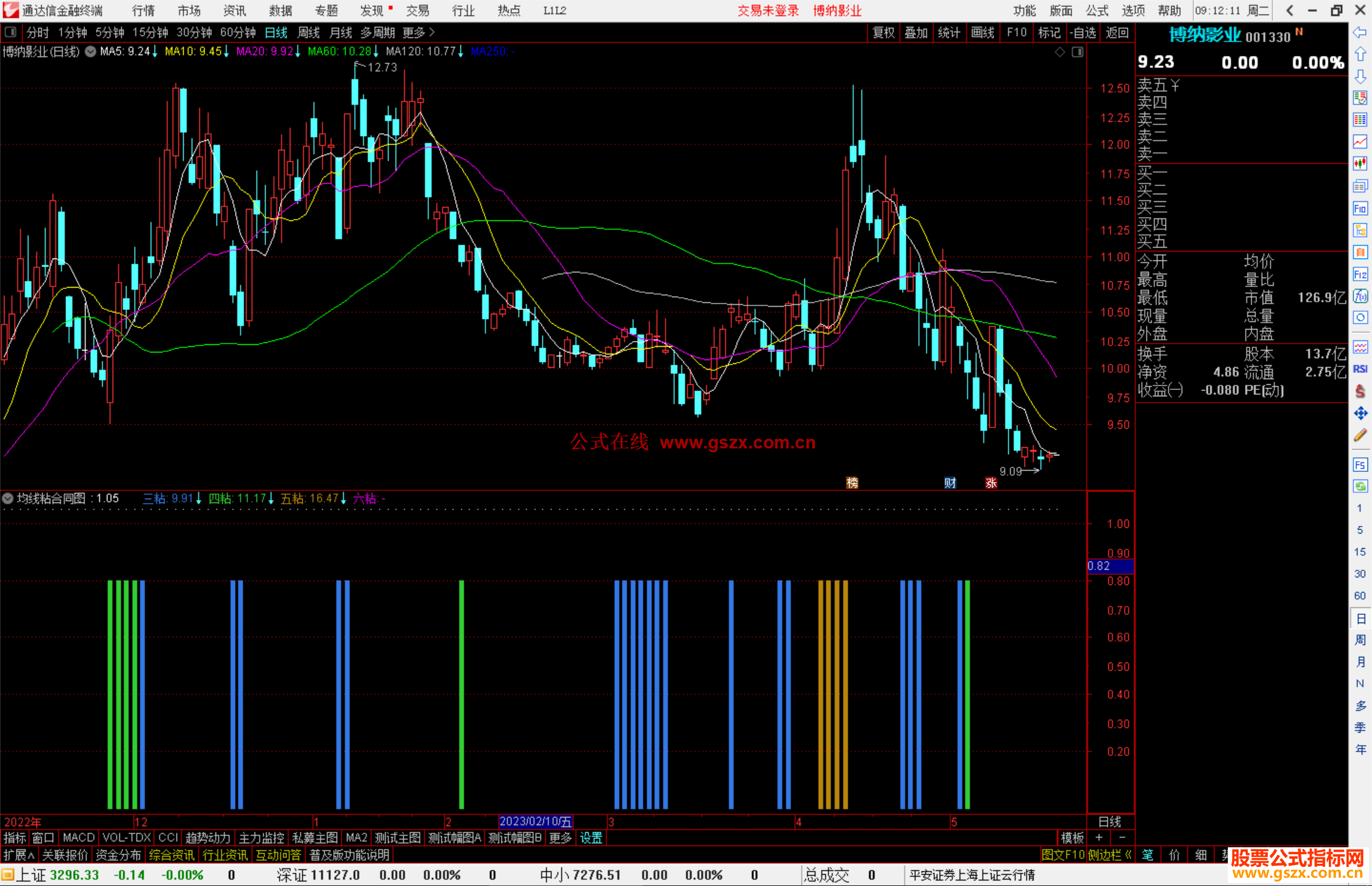Open the candlestick chart sidebar icon
Image resolution: width=1372 pixels, height=886 pixels.
1360,164
